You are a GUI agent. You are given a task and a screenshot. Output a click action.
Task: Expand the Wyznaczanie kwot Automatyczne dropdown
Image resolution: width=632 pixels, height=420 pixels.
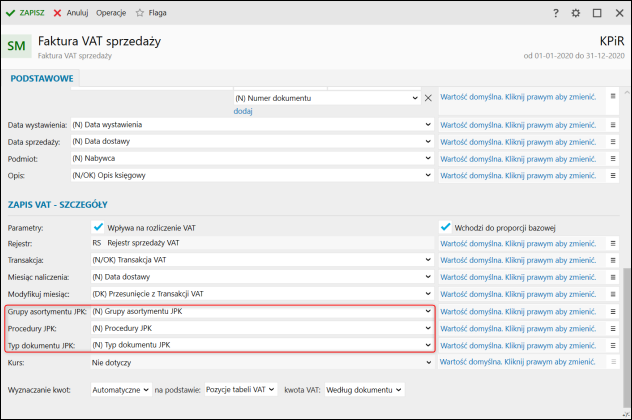(x=146, y=389)
